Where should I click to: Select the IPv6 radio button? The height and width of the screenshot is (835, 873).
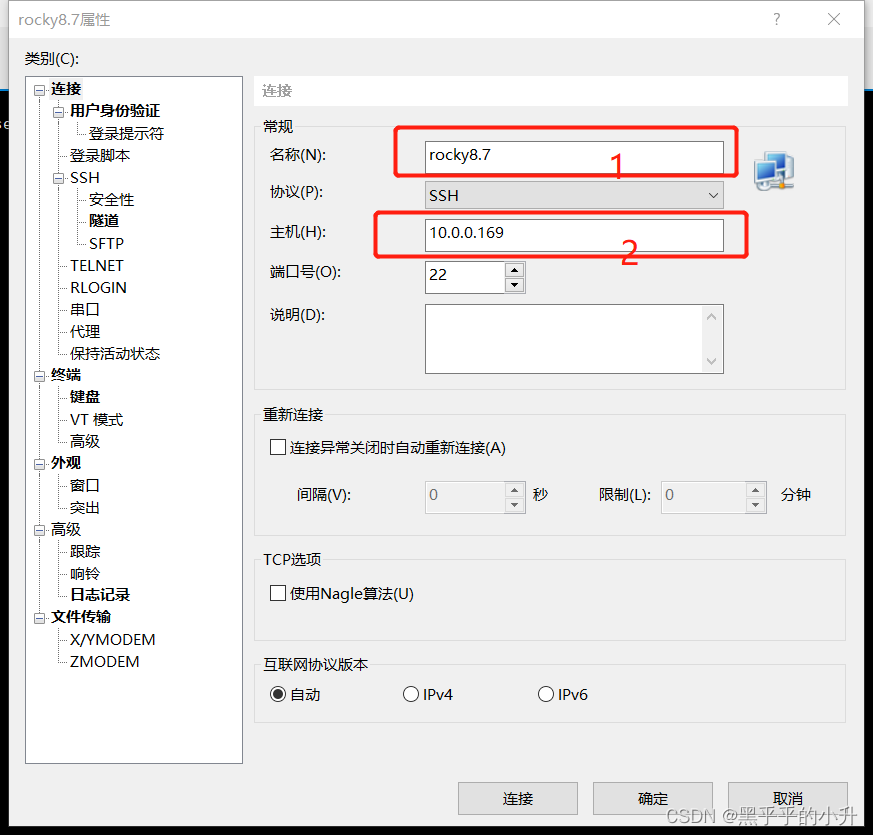tap(546, 694)
